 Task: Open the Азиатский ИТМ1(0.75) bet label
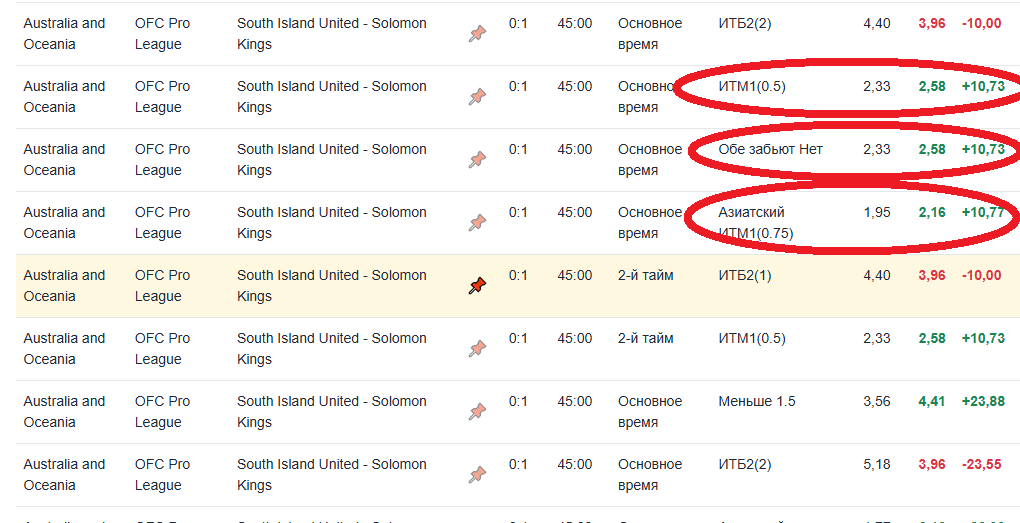[755, 223]
